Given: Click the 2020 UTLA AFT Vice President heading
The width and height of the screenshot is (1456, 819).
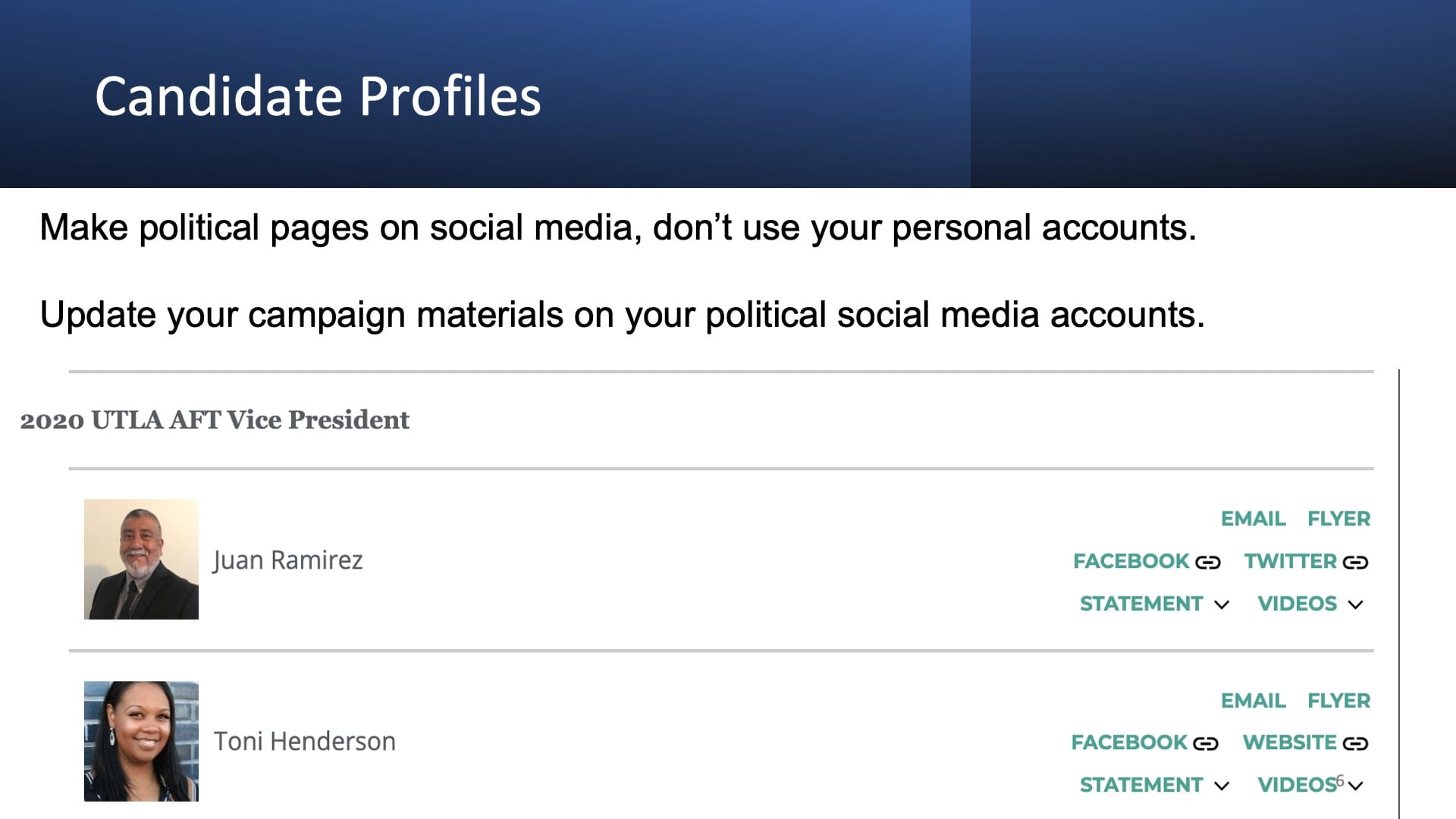Looking at the screenshot, I should pos(215,420).
